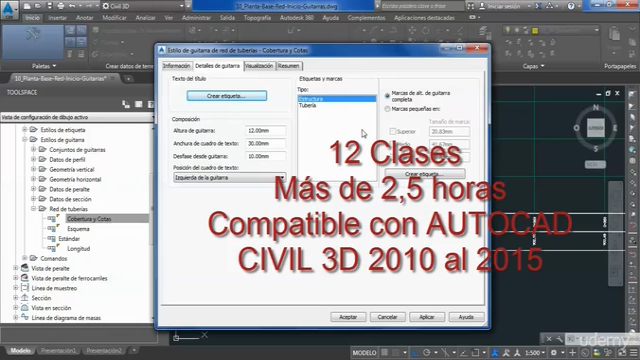
Task: Open the 1:500 annotation scale dropdown
Action: [x=535, y=352]
